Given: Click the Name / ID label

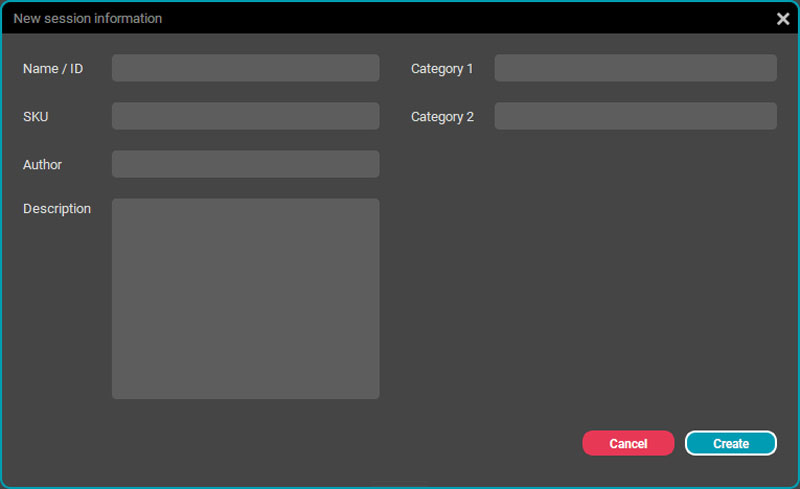Looking at the screenshot, I should [53, 68].
